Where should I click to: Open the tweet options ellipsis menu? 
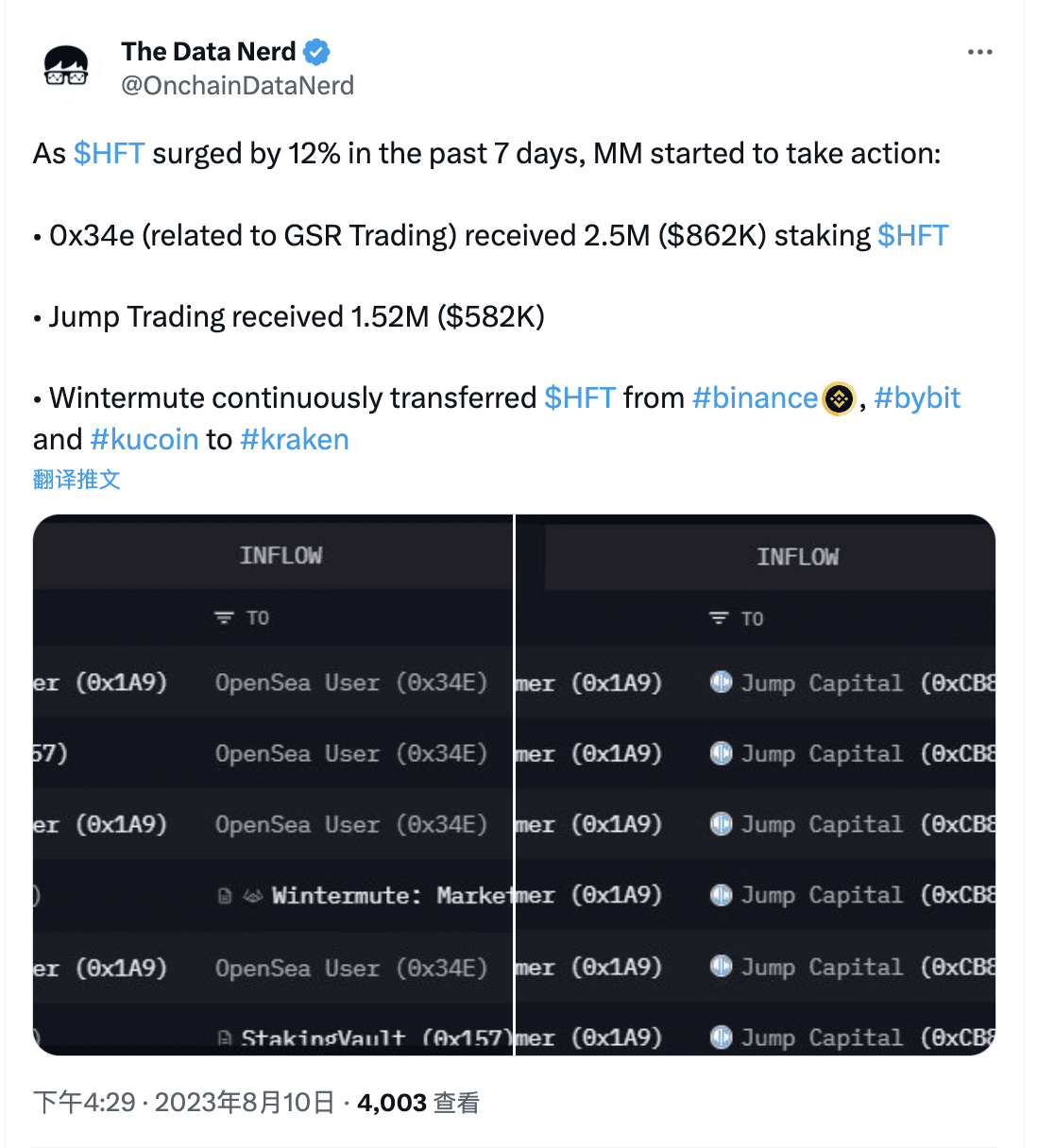click(980, 52)
